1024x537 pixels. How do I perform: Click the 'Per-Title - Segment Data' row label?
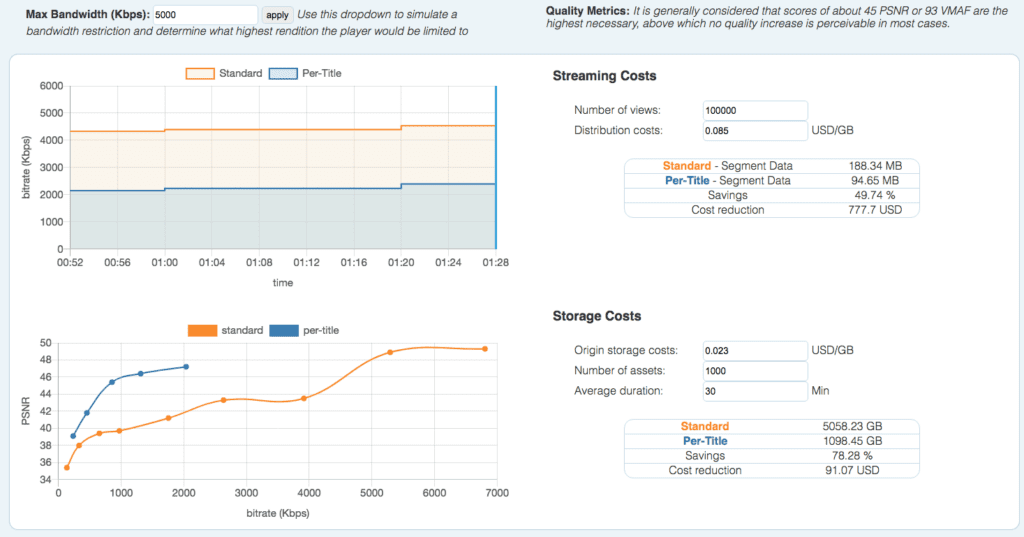point(728,180)
